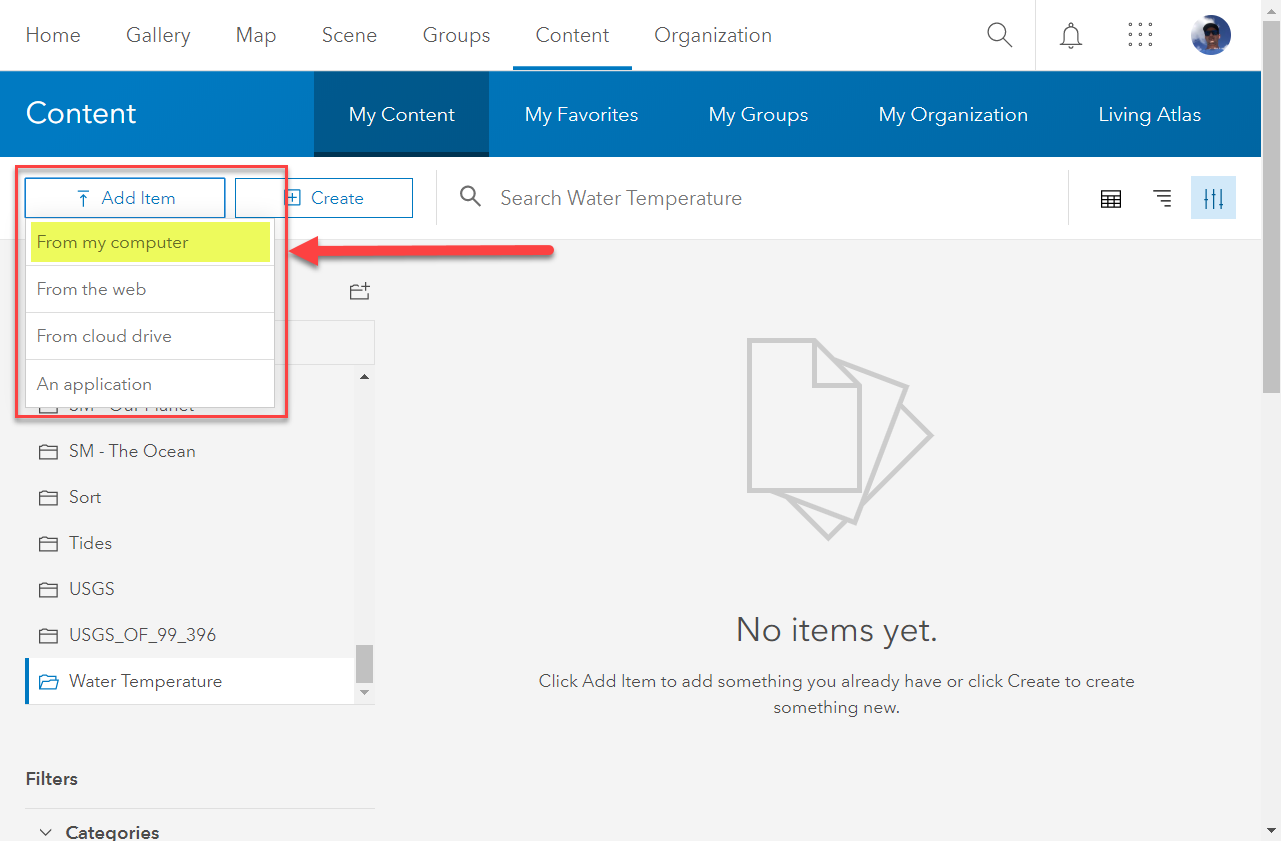Switch to the Living Atlas tab
Screen dimensions: 1281x841
1150,114
